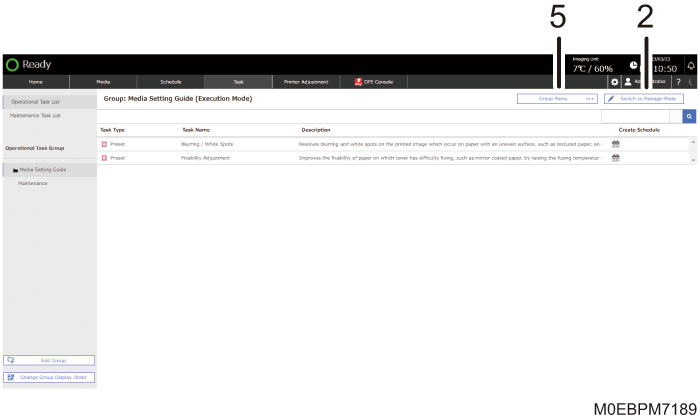Click the blue search magnifier button
Image resolution: width=700 pixels, height=420 pixels.
tap(689, 116)
